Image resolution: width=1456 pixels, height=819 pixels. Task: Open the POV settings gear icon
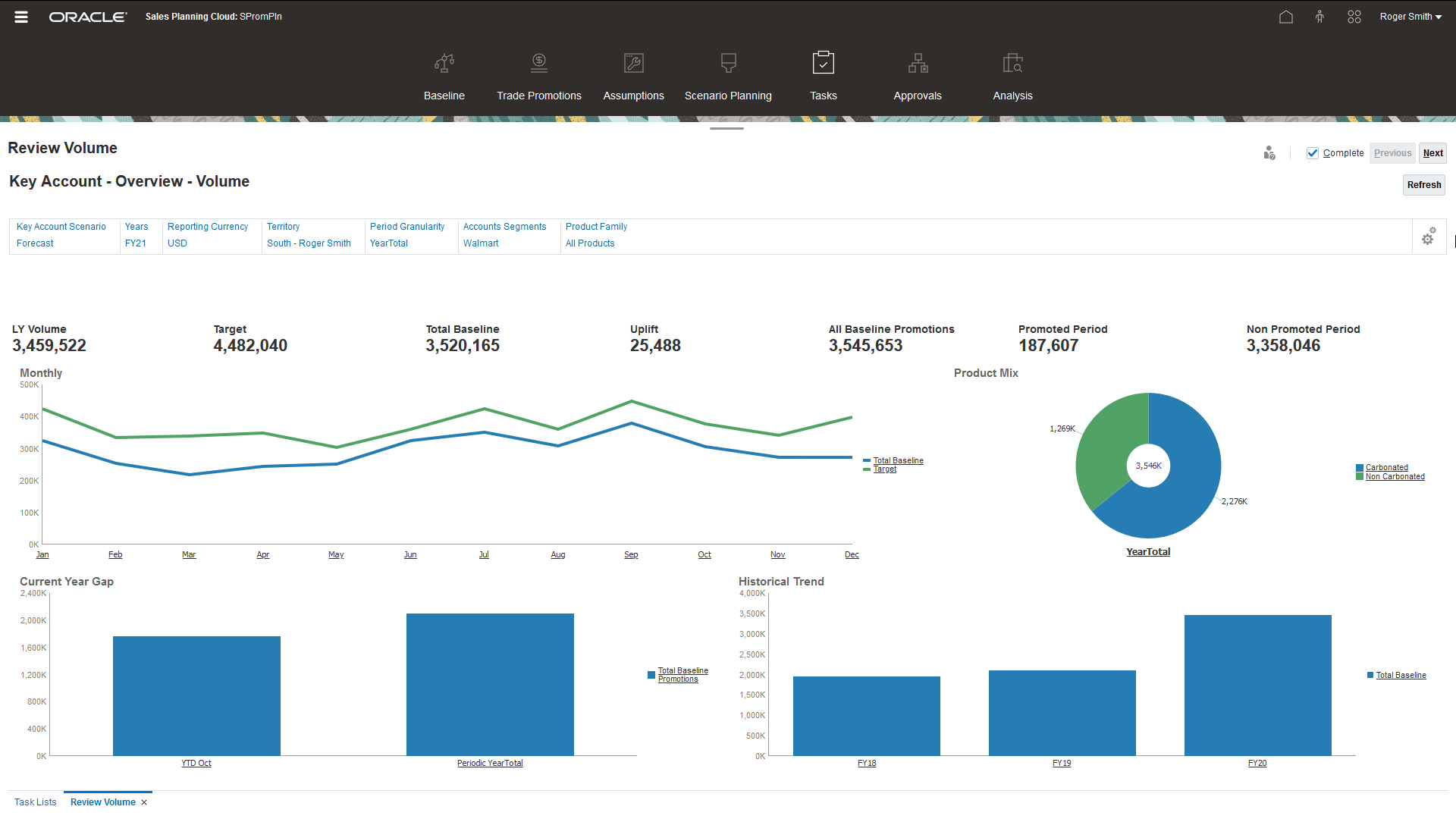tap(1429, 237)
